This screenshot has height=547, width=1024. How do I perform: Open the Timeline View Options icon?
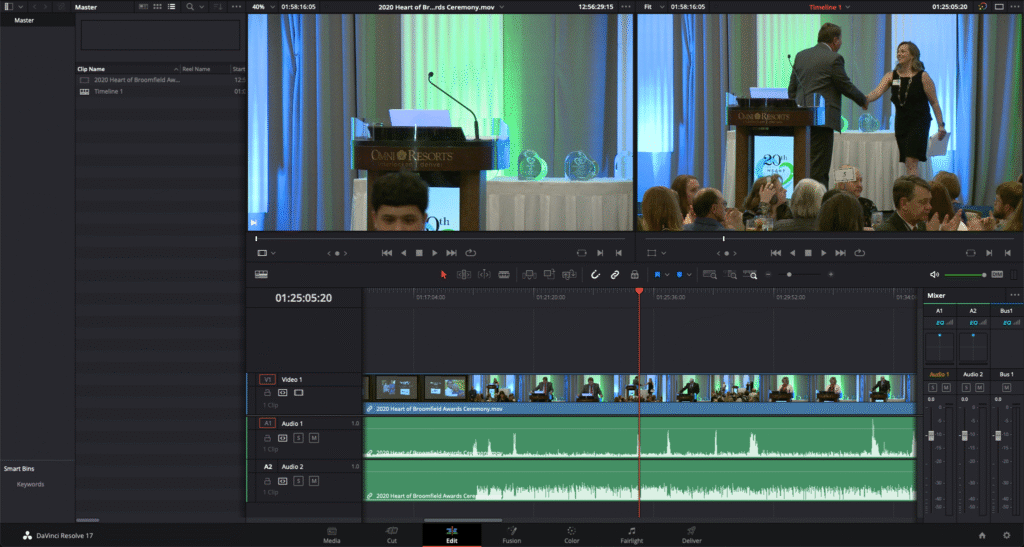click(261, 275)
